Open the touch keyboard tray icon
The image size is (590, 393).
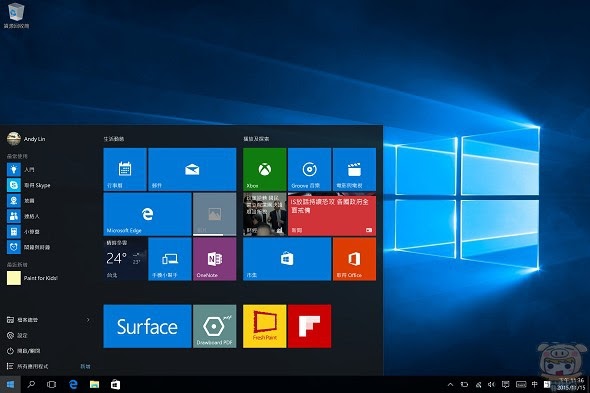click(x=521, y=385)
